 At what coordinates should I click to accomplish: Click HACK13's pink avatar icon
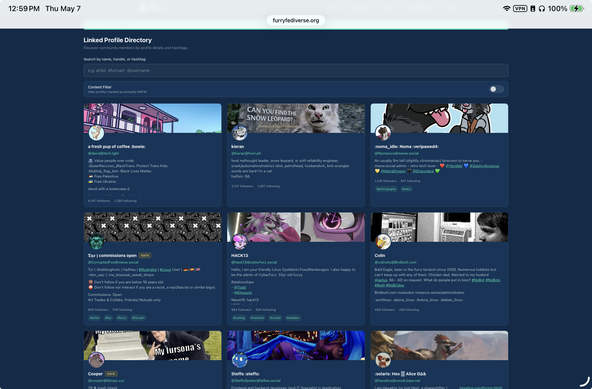tap(239, 242)
